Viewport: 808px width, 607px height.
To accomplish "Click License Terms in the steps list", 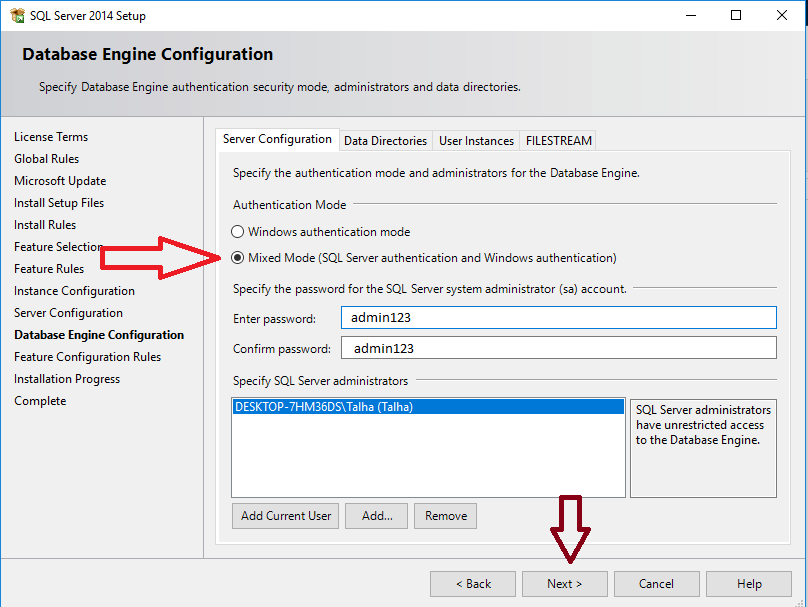I will pos(51,137).
